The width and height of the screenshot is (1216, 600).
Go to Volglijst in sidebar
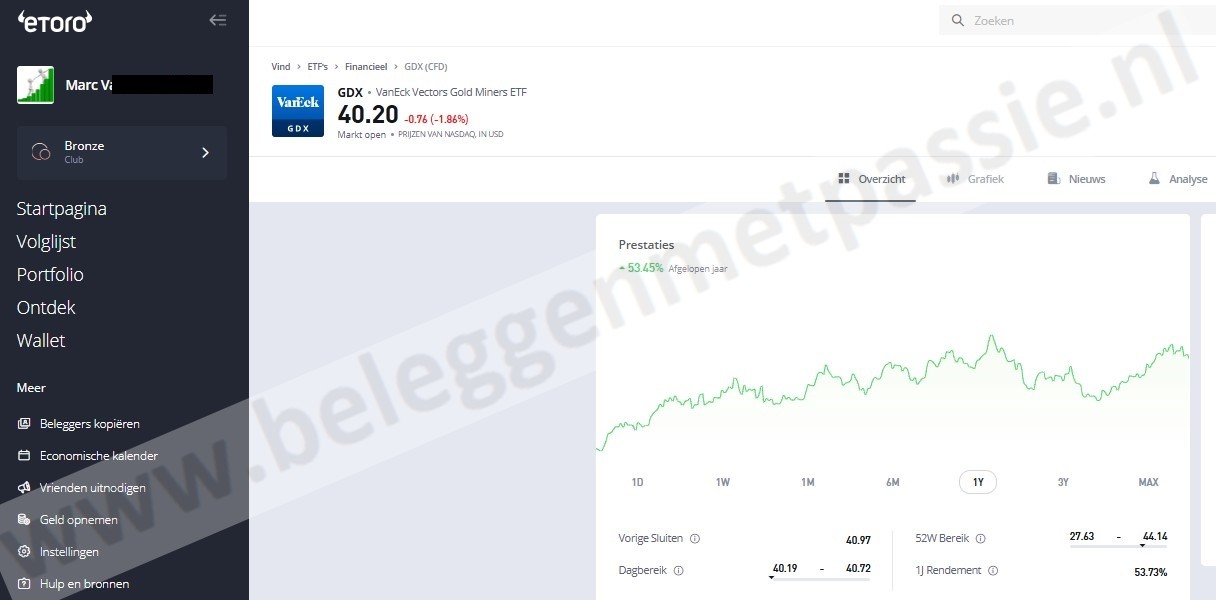point(46,241)
